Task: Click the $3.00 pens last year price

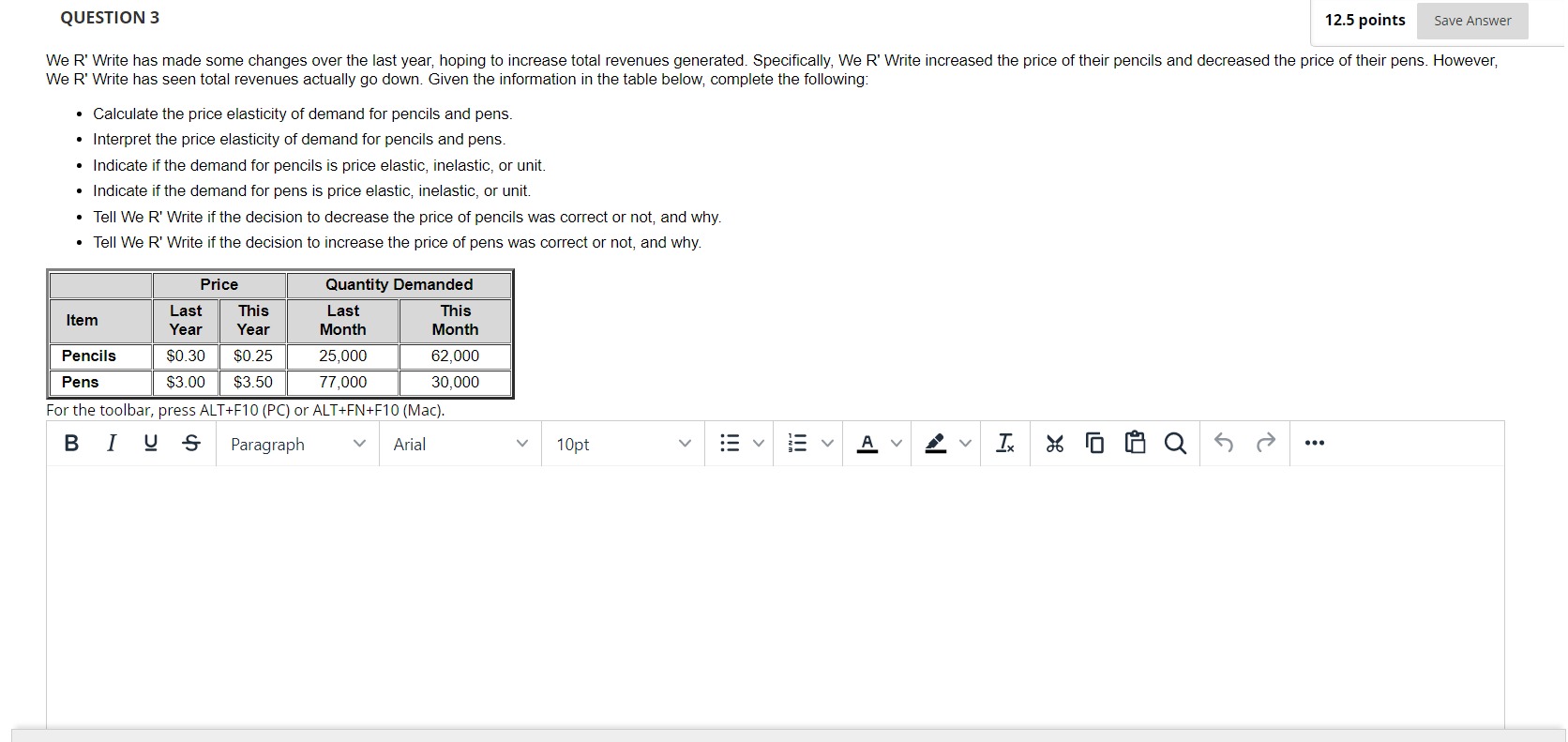Action: click(186, 382)
